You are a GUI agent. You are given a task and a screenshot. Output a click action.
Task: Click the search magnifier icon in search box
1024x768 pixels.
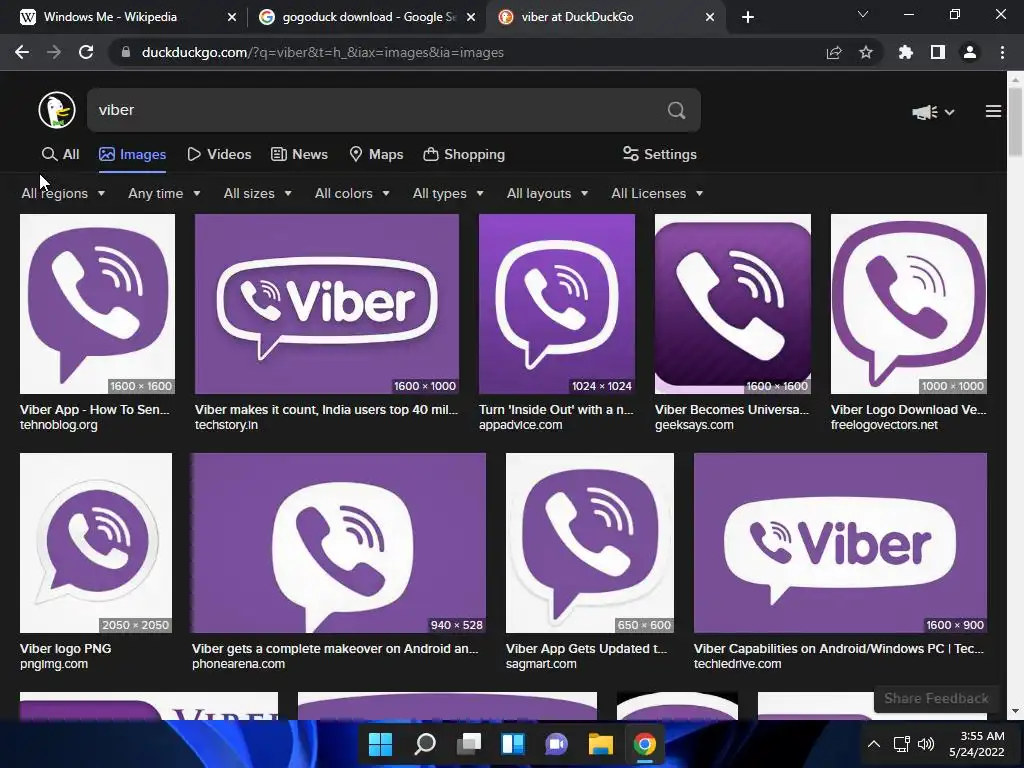[x=677, y=110]
